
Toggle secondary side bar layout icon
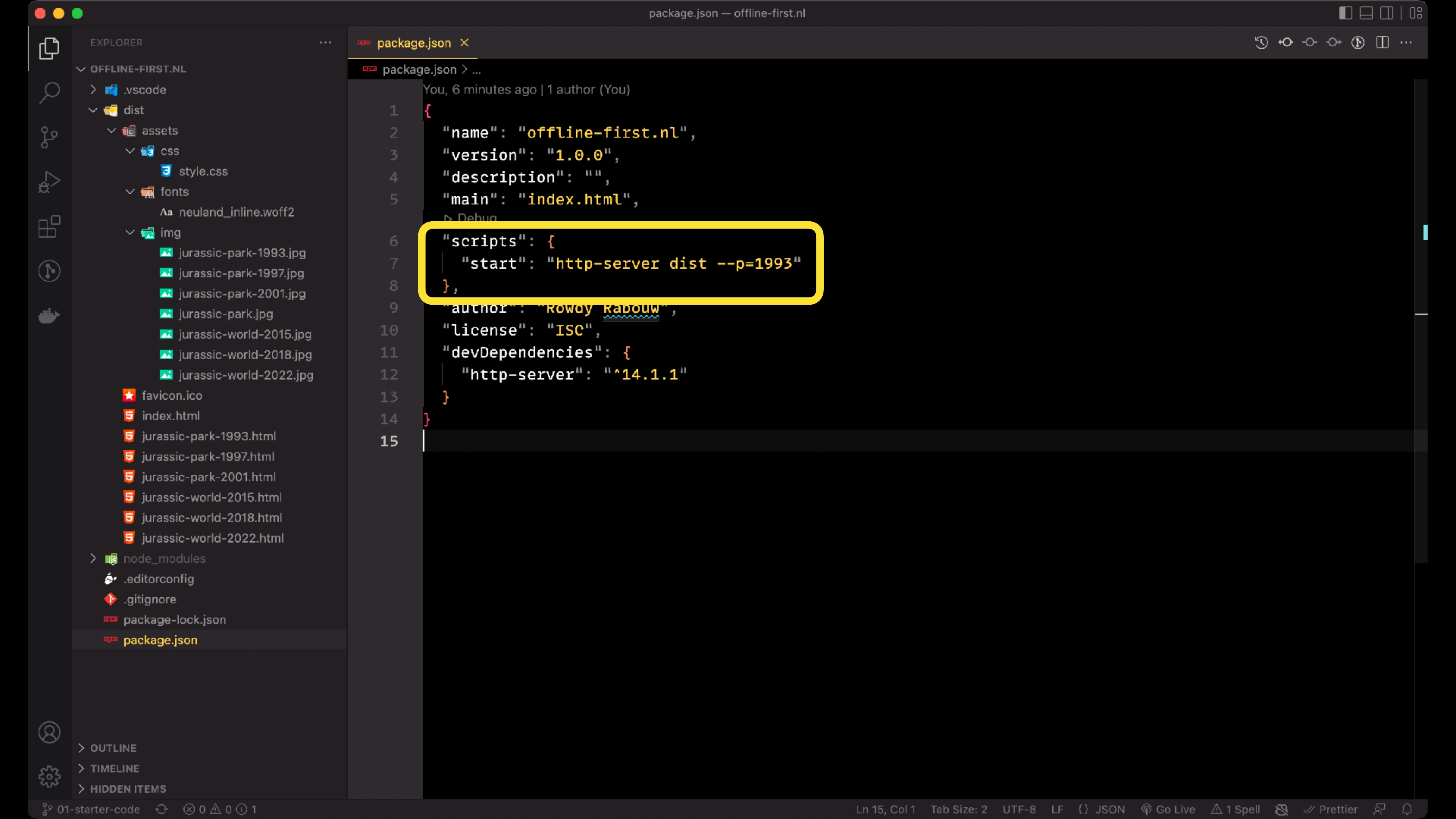pyautogui.click(x=1386, y=13)
